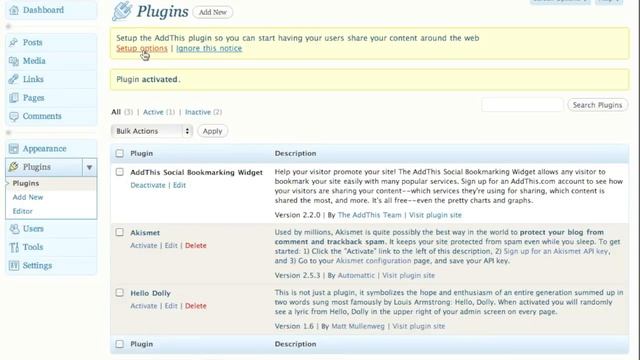Click the Links chain icon
The width and height of the screenshot is (640, 360).
coord(13,79)
